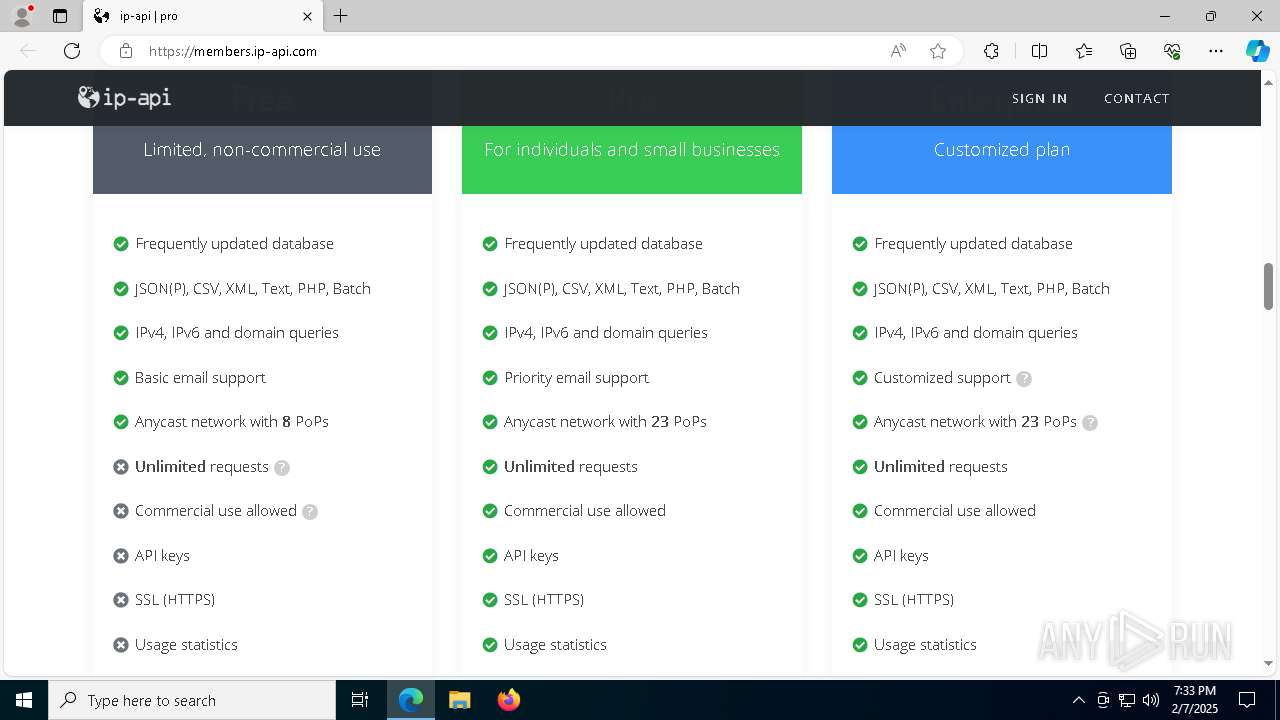
Task: Open Task View on taskbar
Action: pyautogui.click(x=360, y=700)
